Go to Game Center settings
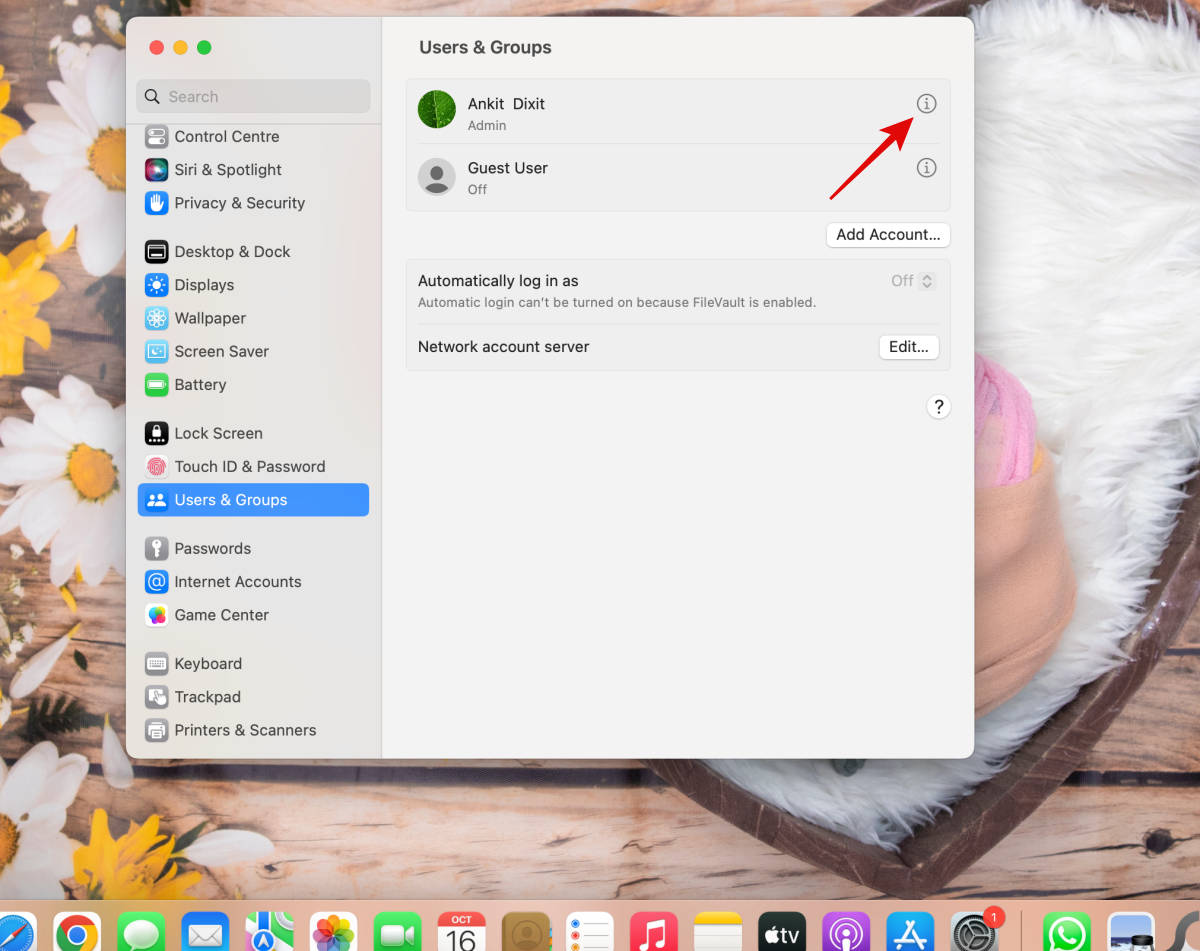 [x=221, y=615]
